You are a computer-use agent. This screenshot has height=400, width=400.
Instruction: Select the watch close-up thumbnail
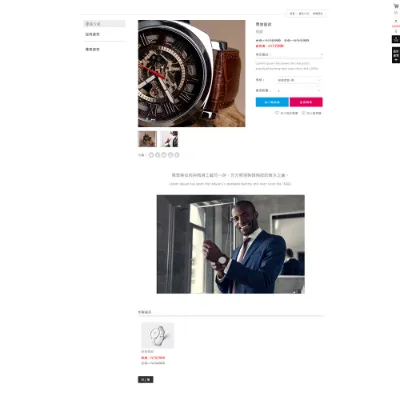pos(147,139)
